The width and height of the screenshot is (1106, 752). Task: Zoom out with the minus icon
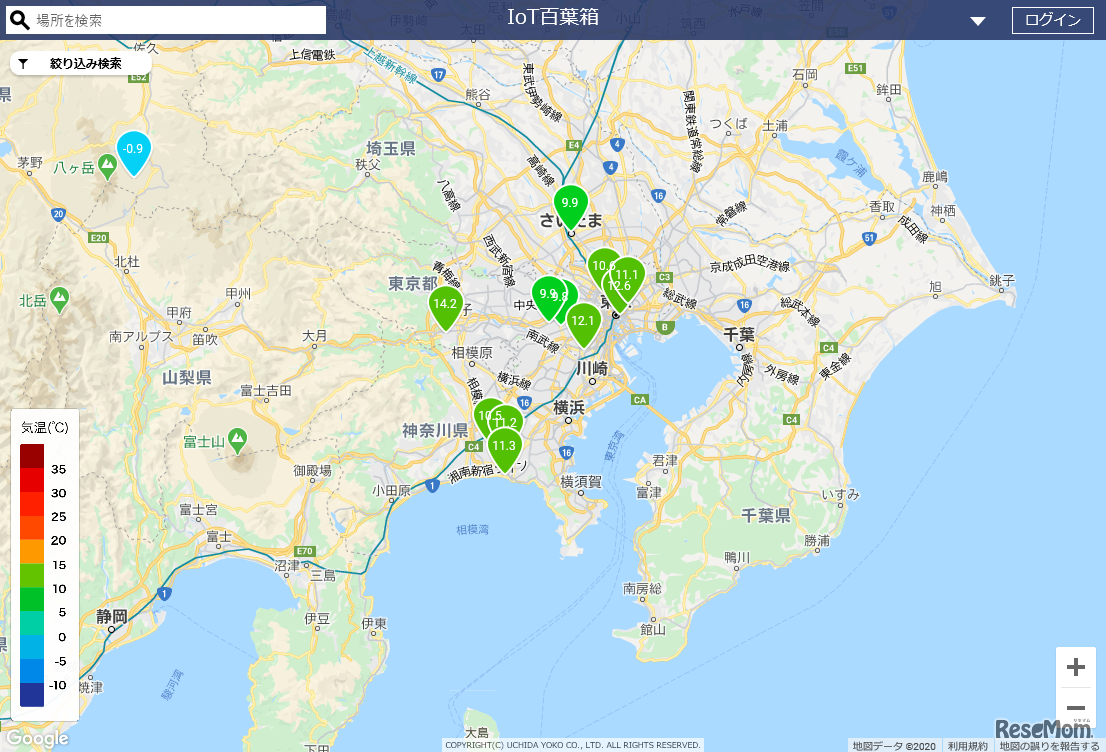click(1075, 707)
